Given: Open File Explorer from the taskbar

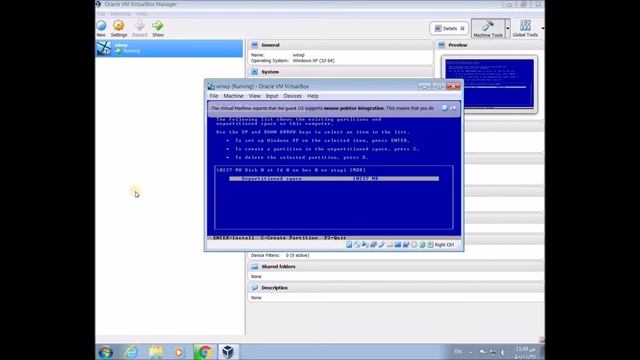Looking at the screenshot, I should point(156,352).
